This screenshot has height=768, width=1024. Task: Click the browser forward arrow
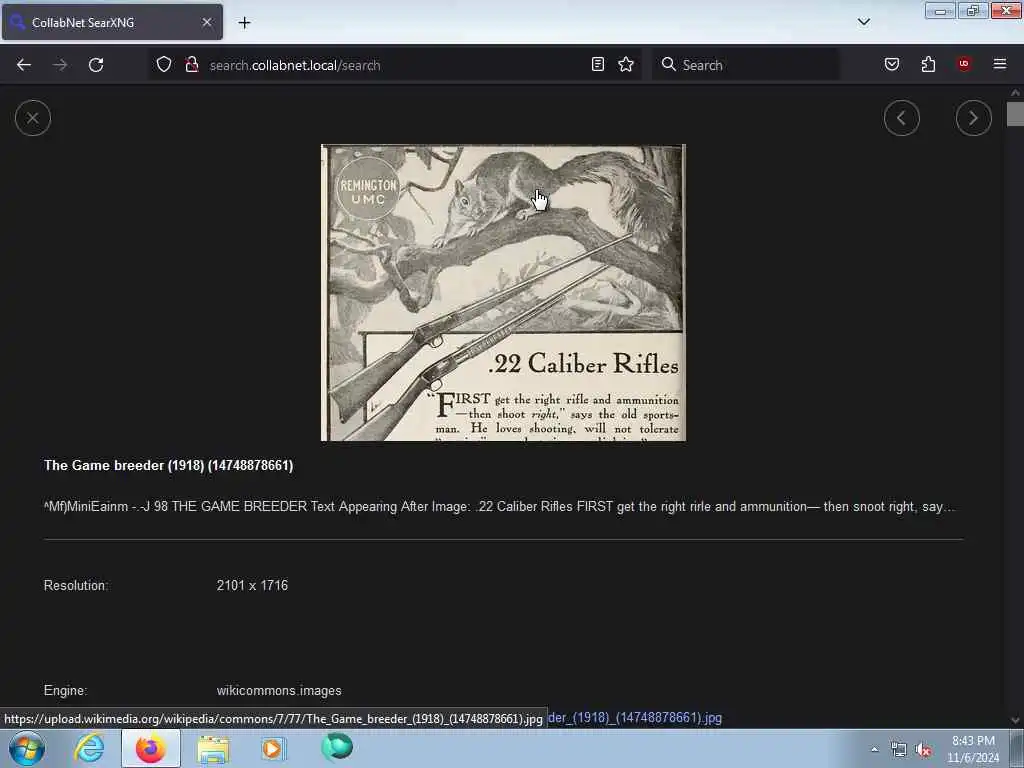pyautogui.click(x=60, y=65)
